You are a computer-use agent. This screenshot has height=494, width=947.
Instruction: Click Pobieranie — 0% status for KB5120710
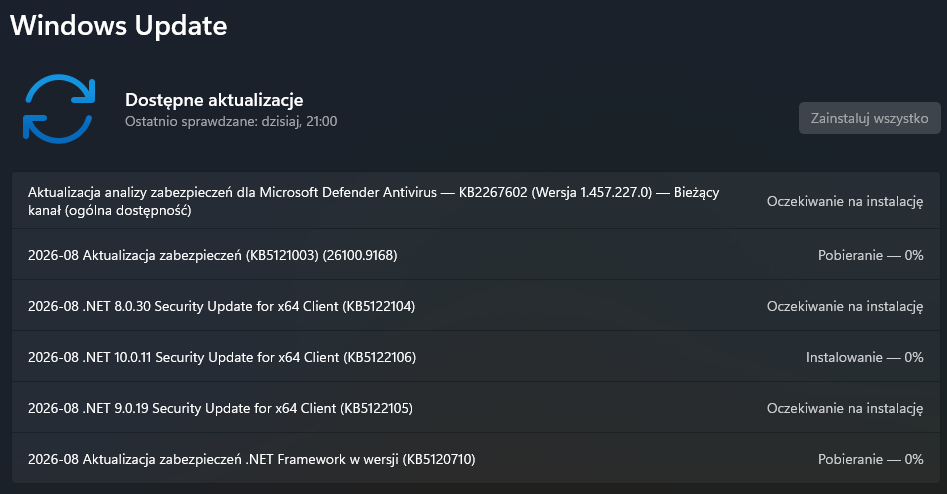coord(870,459)
